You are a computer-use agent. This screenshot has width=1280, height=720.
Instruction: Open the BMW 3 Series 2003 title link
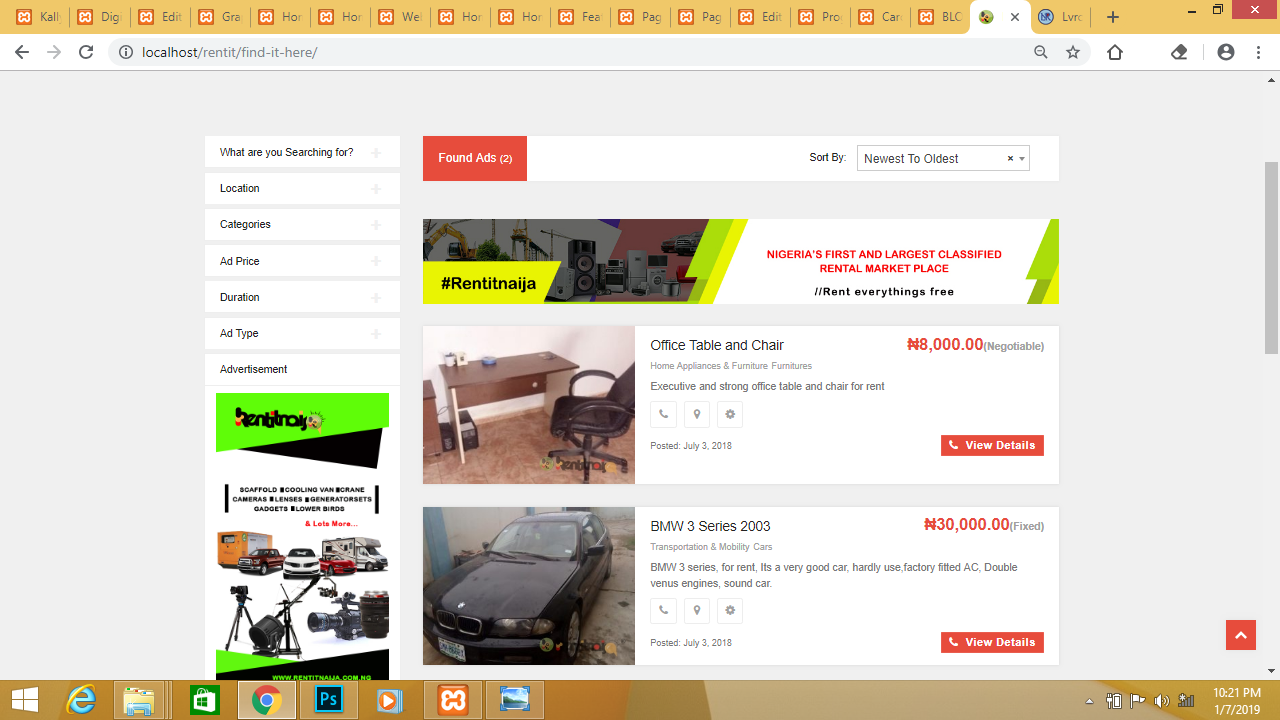click(710, 526)
